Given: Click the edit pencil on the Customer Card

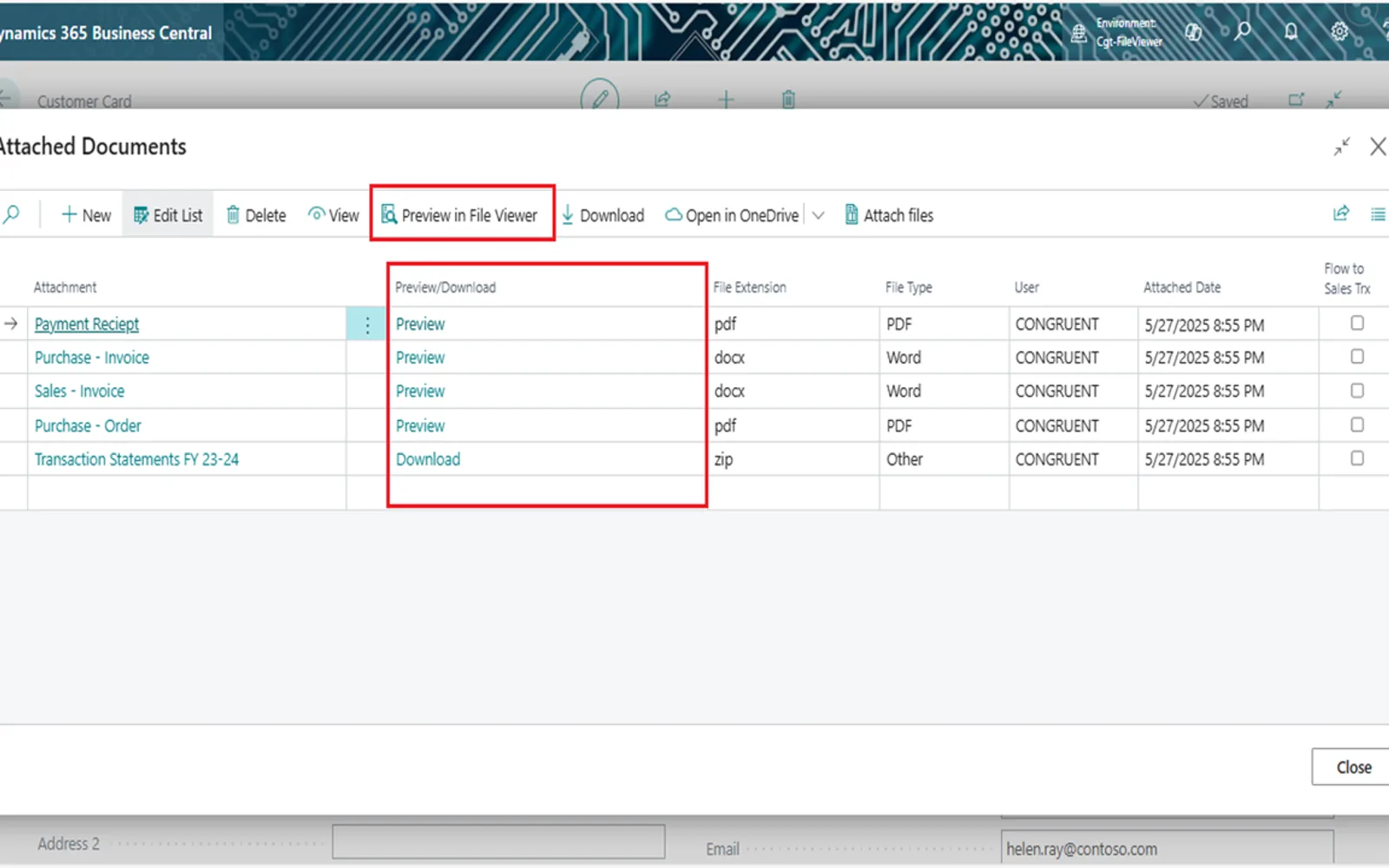Looking at the screenshot, I should 600,97.
